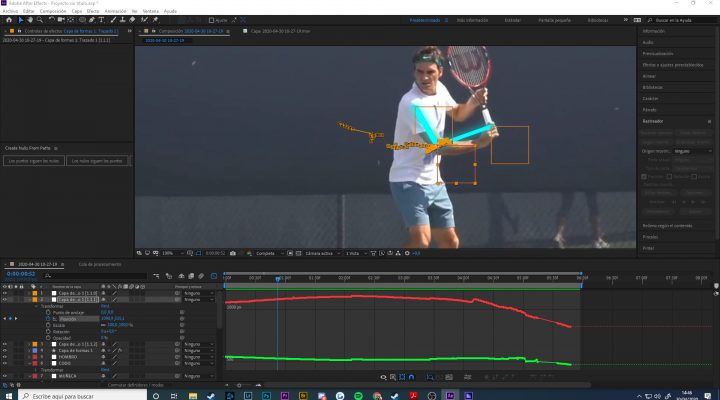The height and width of the screenshot is (400, 720).
Task: Toggle the Posición stopwatch
Action: (48, 319)
